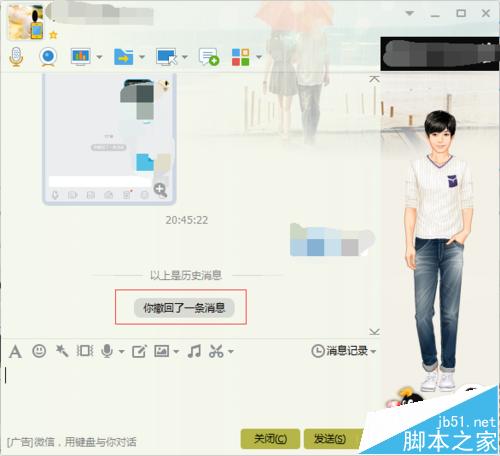This screenshot has height=456, width=500.
Task: Expand the remote desktop dropdown arrow
Action: [185, 57]
